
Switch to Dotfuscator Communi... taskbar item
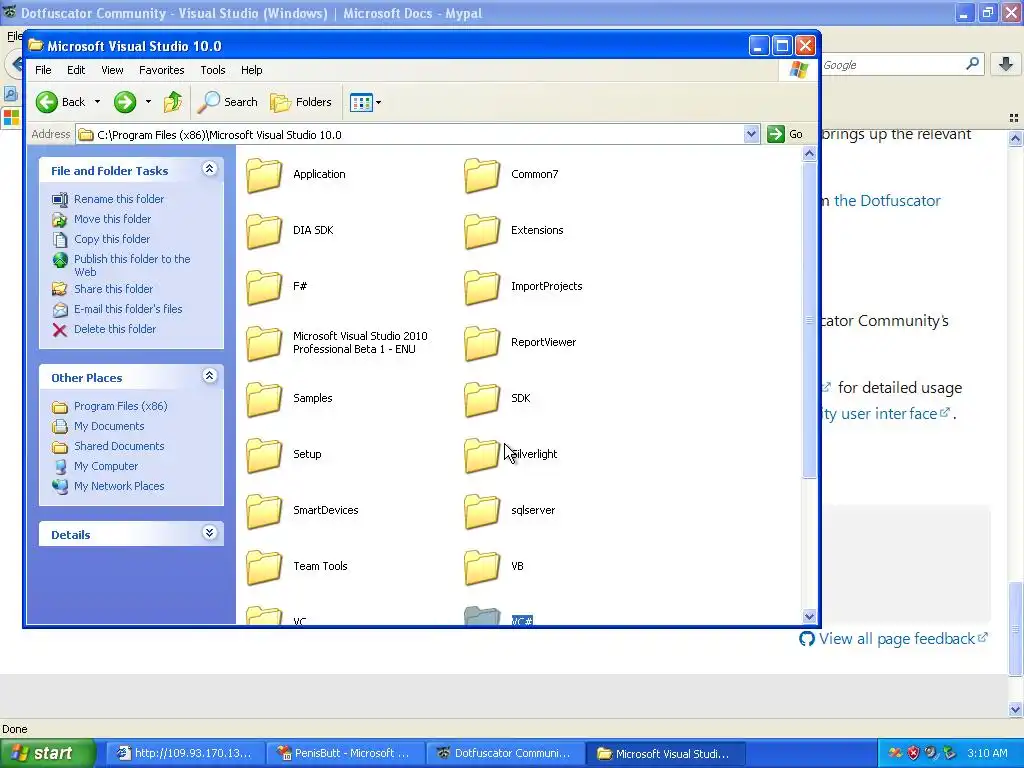504,753
